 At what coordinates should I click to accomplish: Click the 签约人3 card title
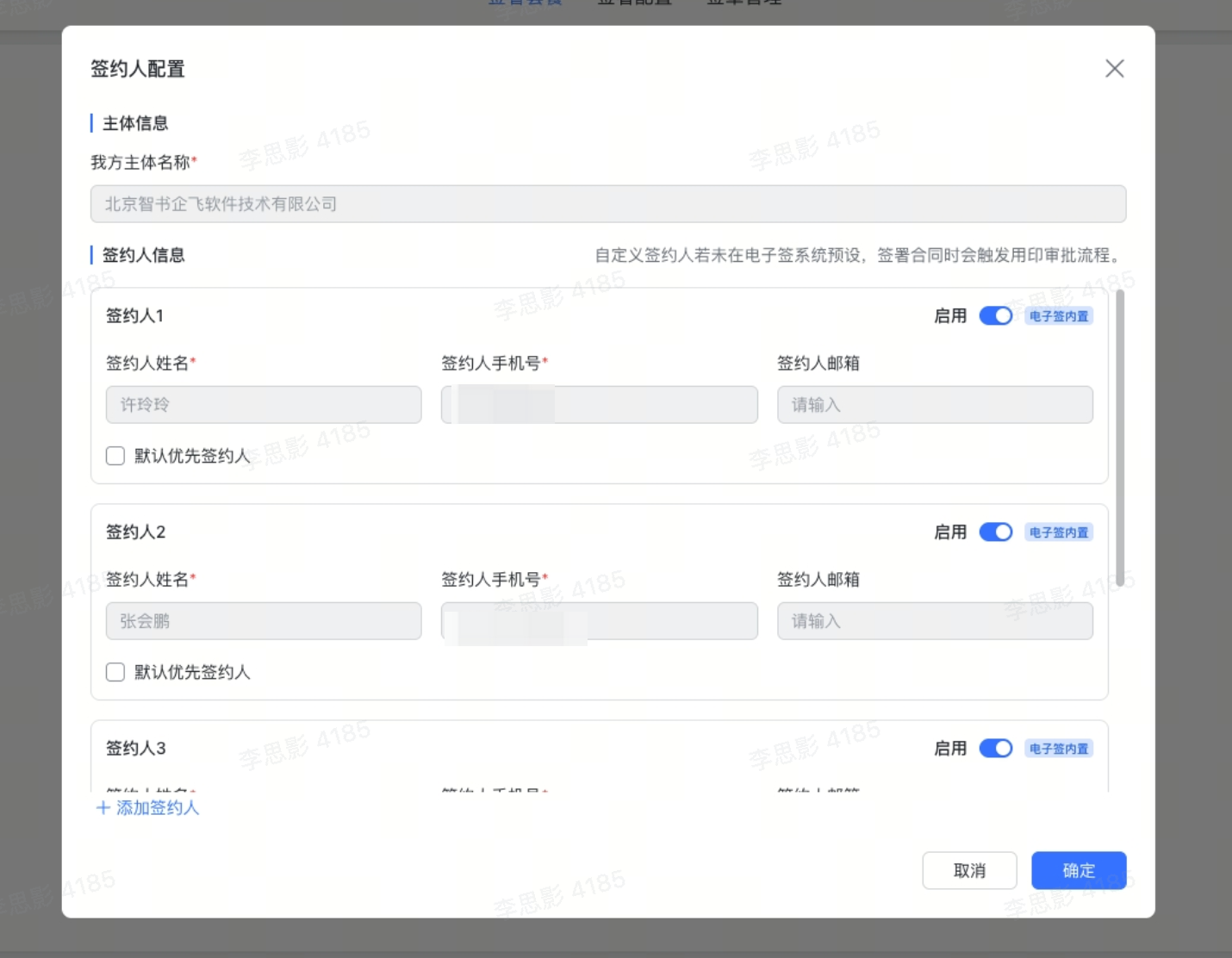coord(136,749)
